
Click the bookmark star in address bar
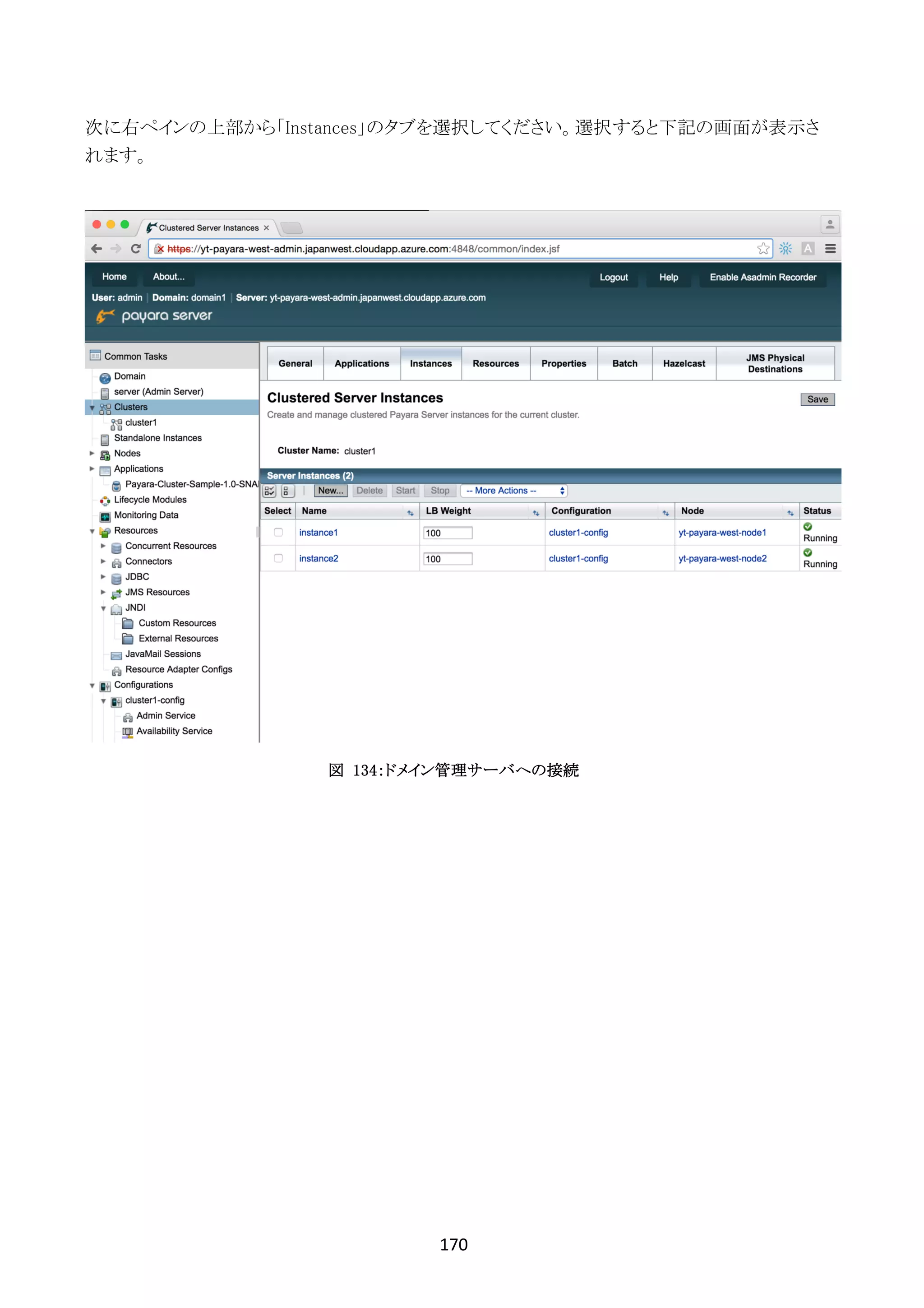pyautogui.click(x=762, y=249)
